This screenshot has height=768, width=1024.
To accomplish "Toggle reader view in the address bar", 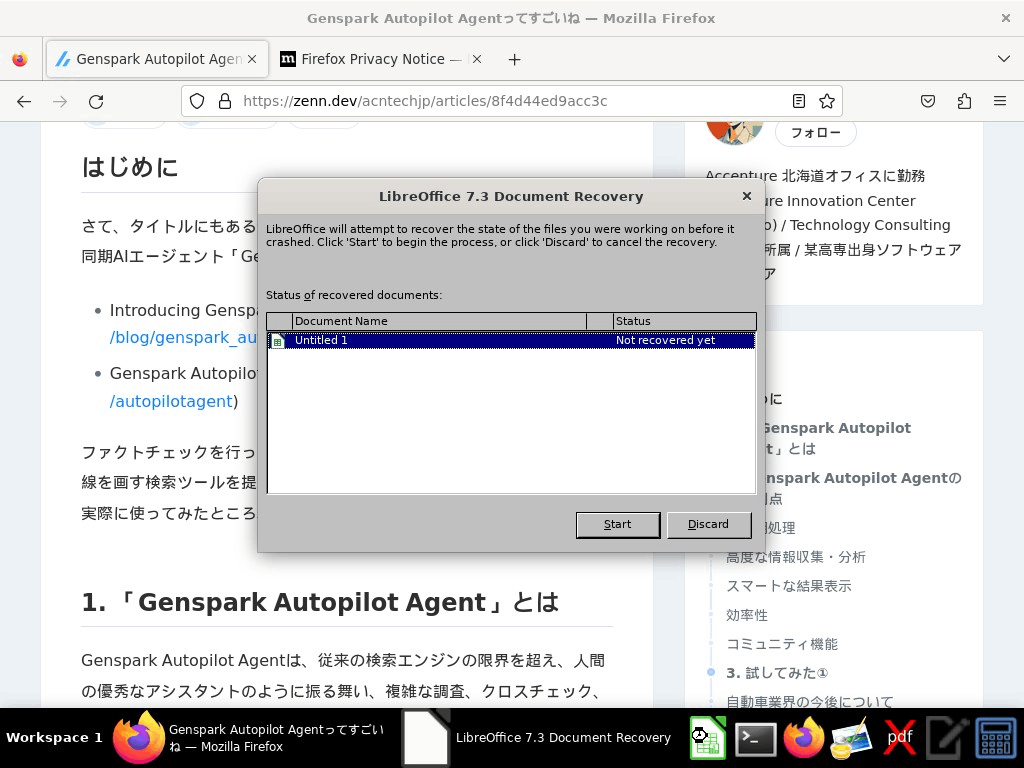I will [x=798, y=101].
